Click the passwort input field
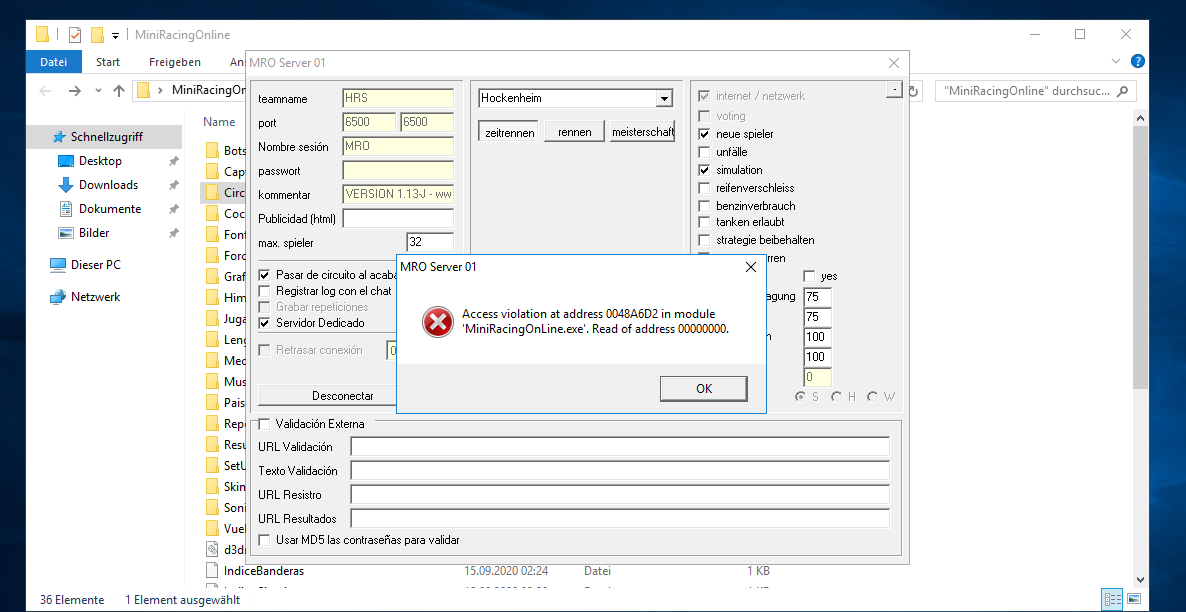The image size is (1186, 612). click(x=398, y=170)
